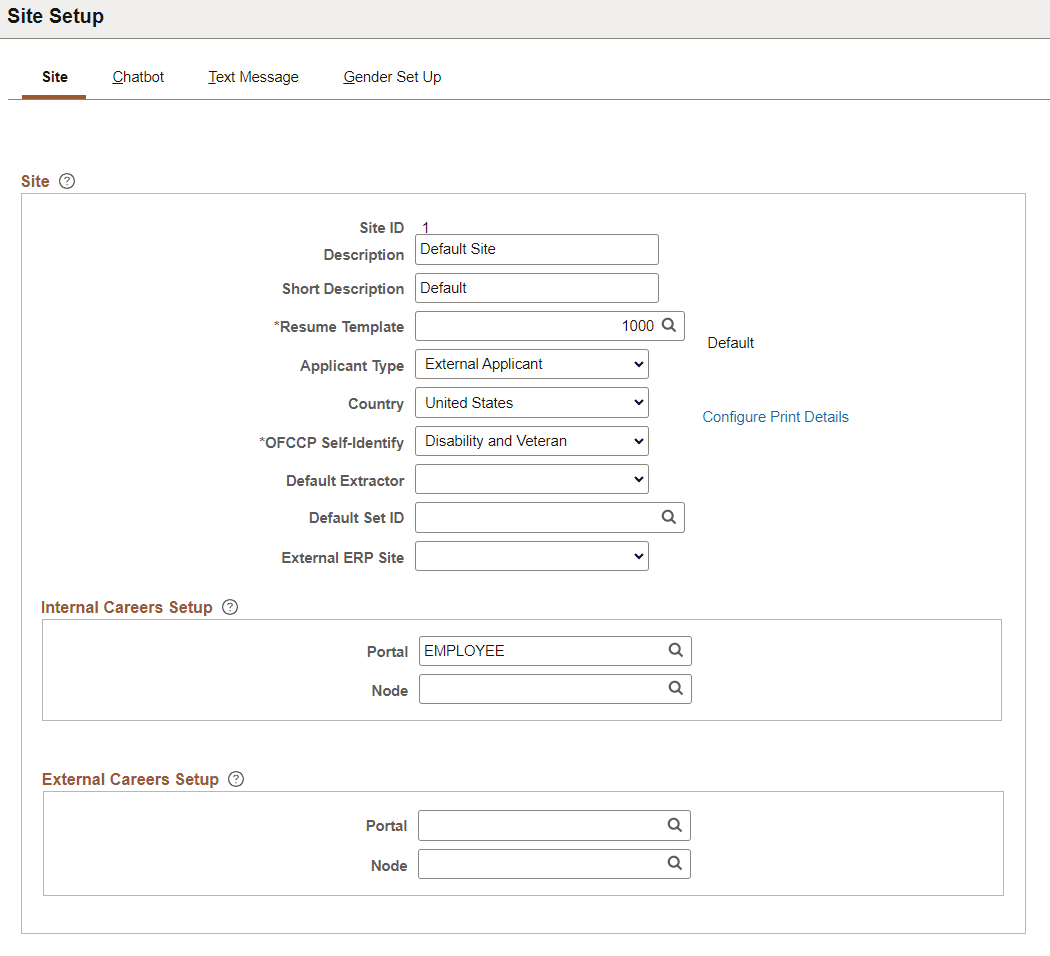Click the Short Description field
Screen dimensions: 1050x956
click(x=536, y=287)
